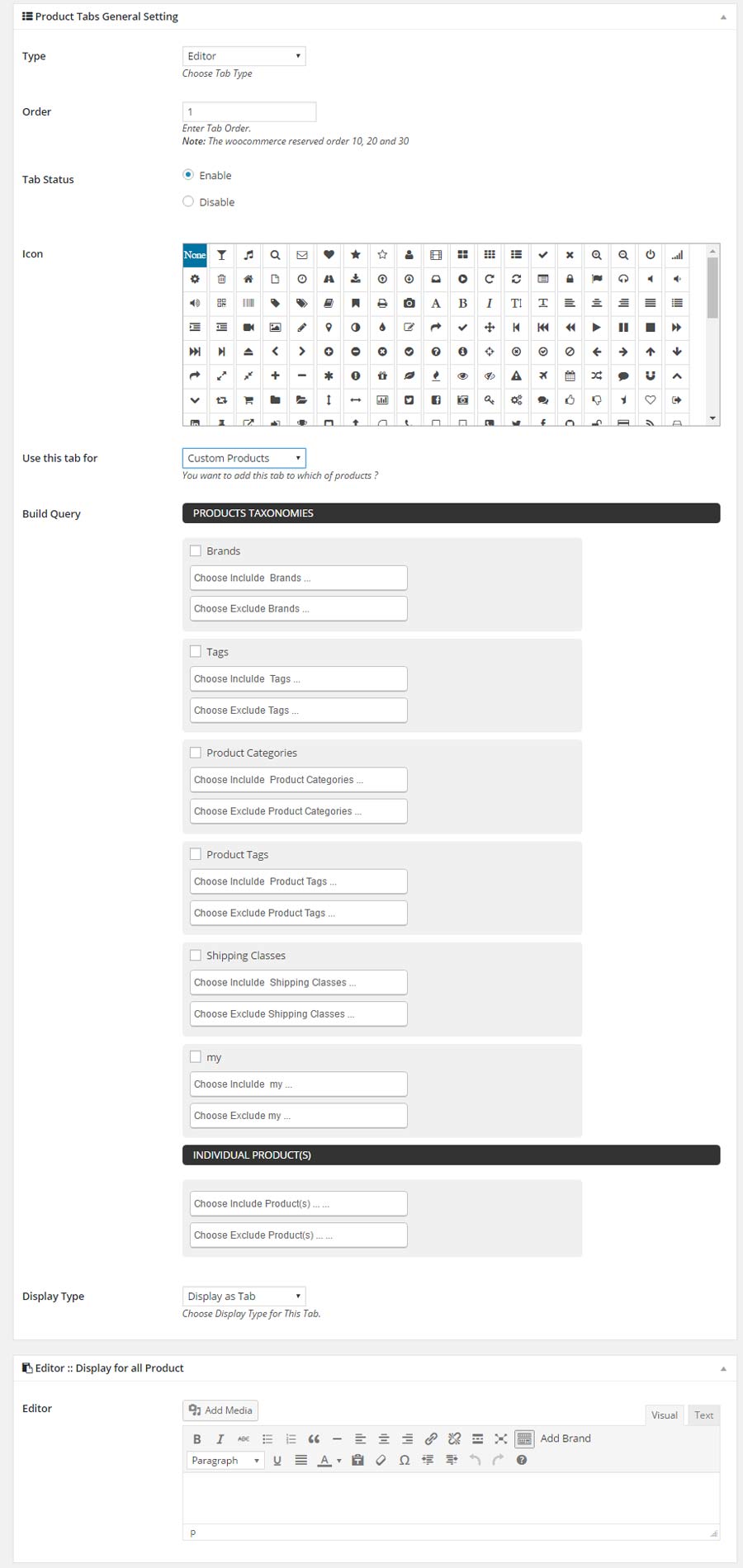Toggle the editor's second toolbar row
This screenshot has width=743, height=1568.
pos(524,1438)
